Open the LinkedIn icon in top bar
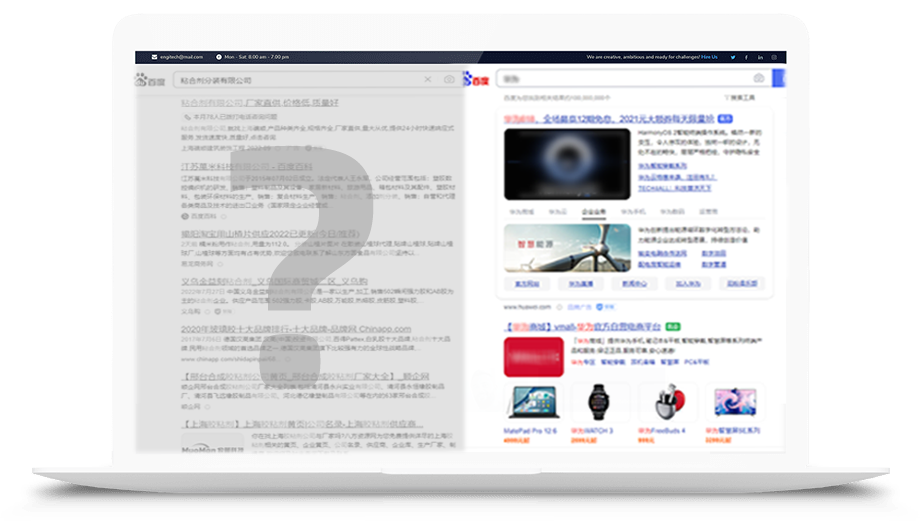The width and height of the screenshot is (920, 521). (x=760, y=57)
